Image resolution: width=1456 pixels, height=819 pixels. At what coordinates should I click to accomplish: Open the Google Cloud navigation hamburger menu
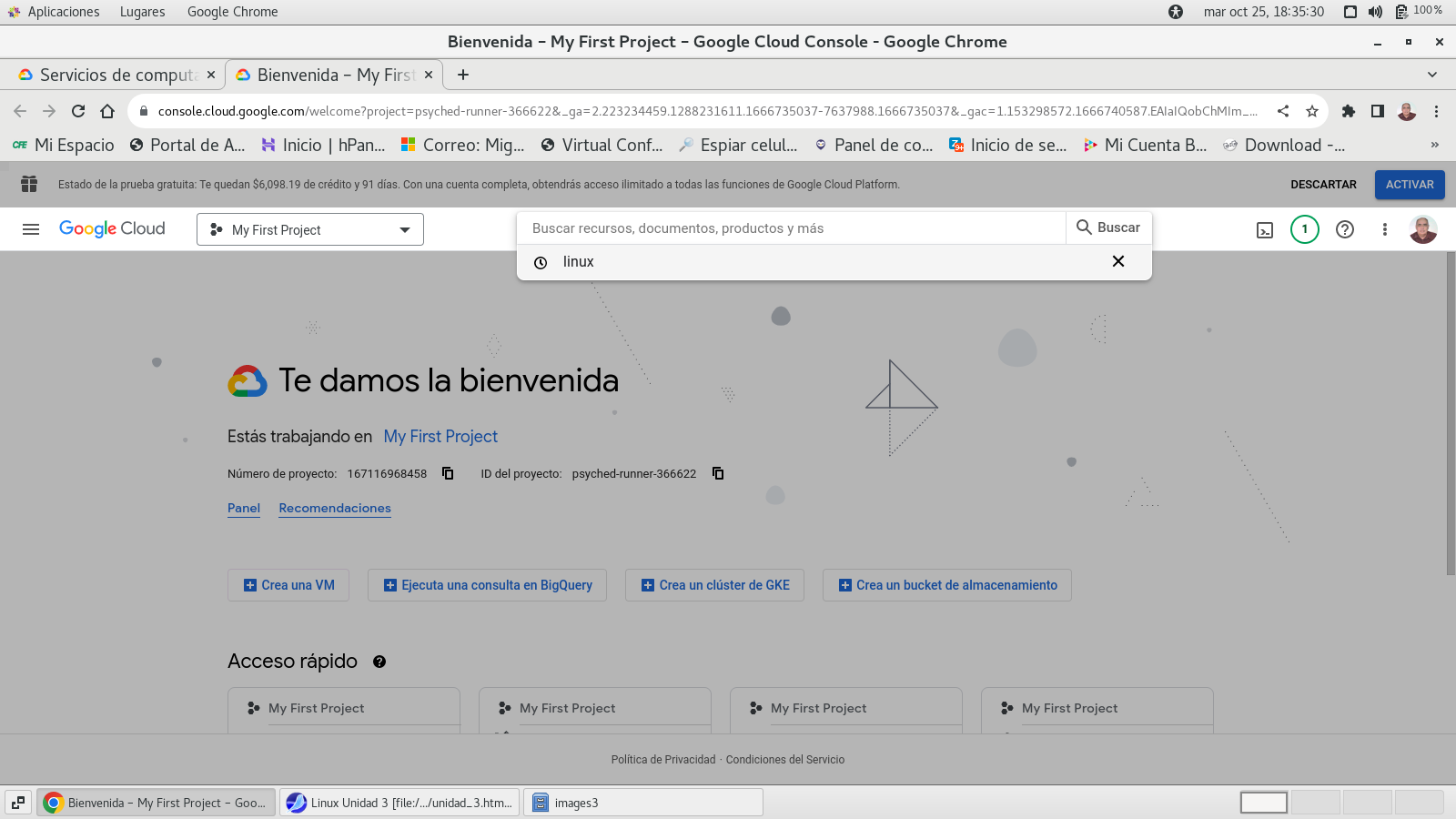(31, 229)
